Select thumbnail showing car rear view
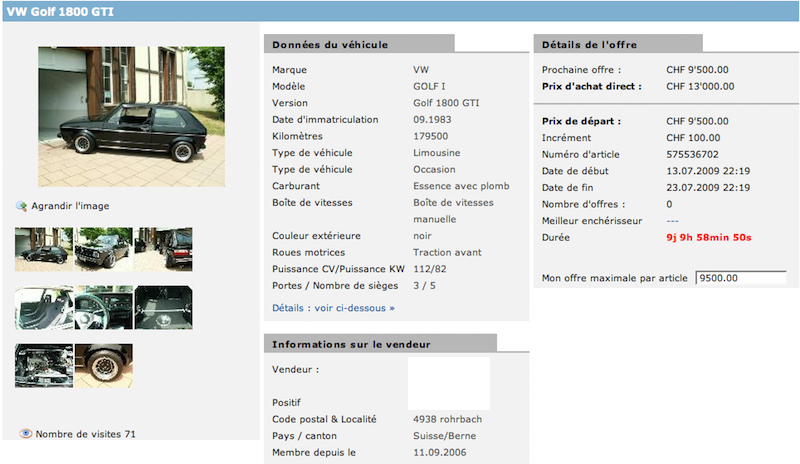The height and width of the screenshot is (464, 800). [163, 249]
